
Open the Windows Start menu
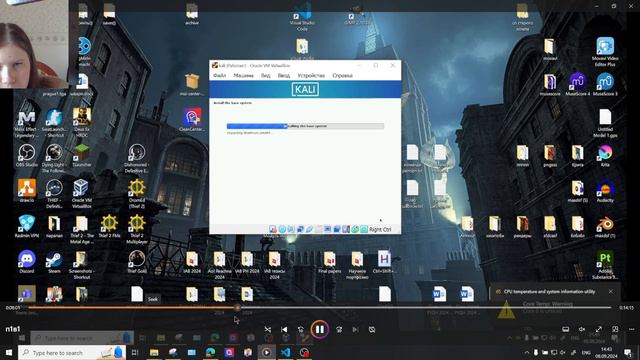(x=9, y=352)
